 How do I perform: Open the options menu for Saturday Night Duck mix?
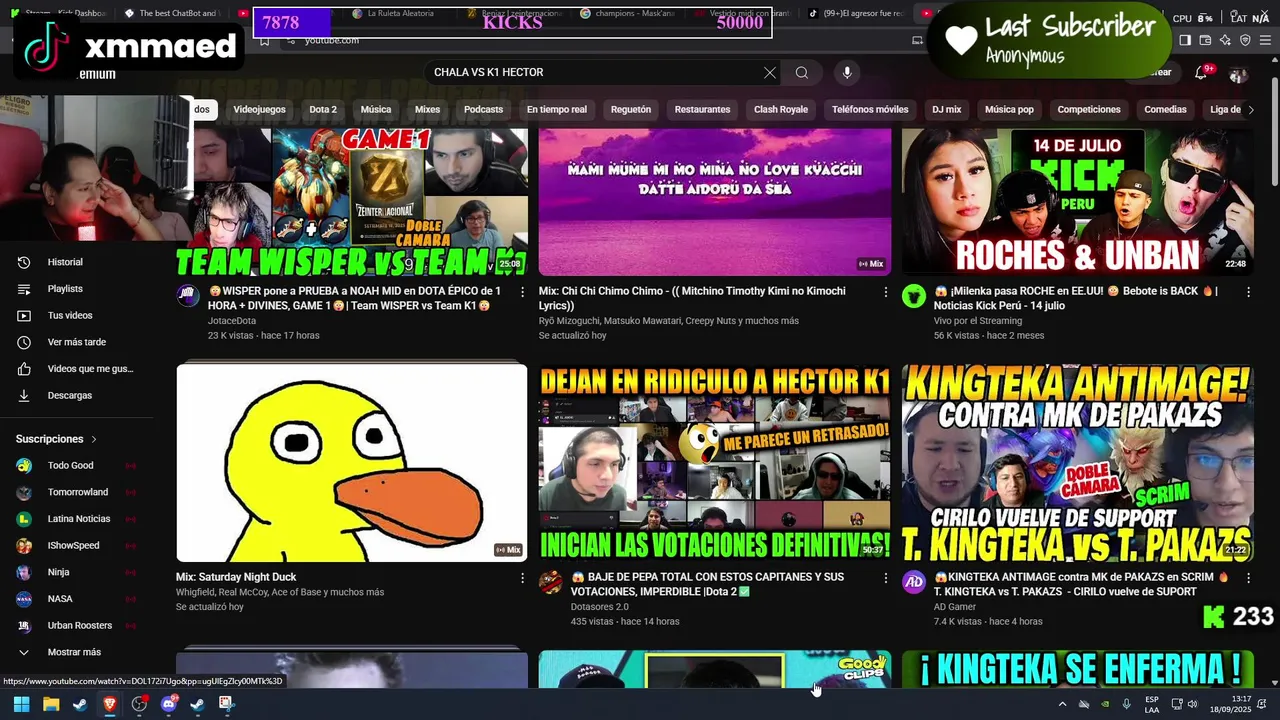(522, 578)
